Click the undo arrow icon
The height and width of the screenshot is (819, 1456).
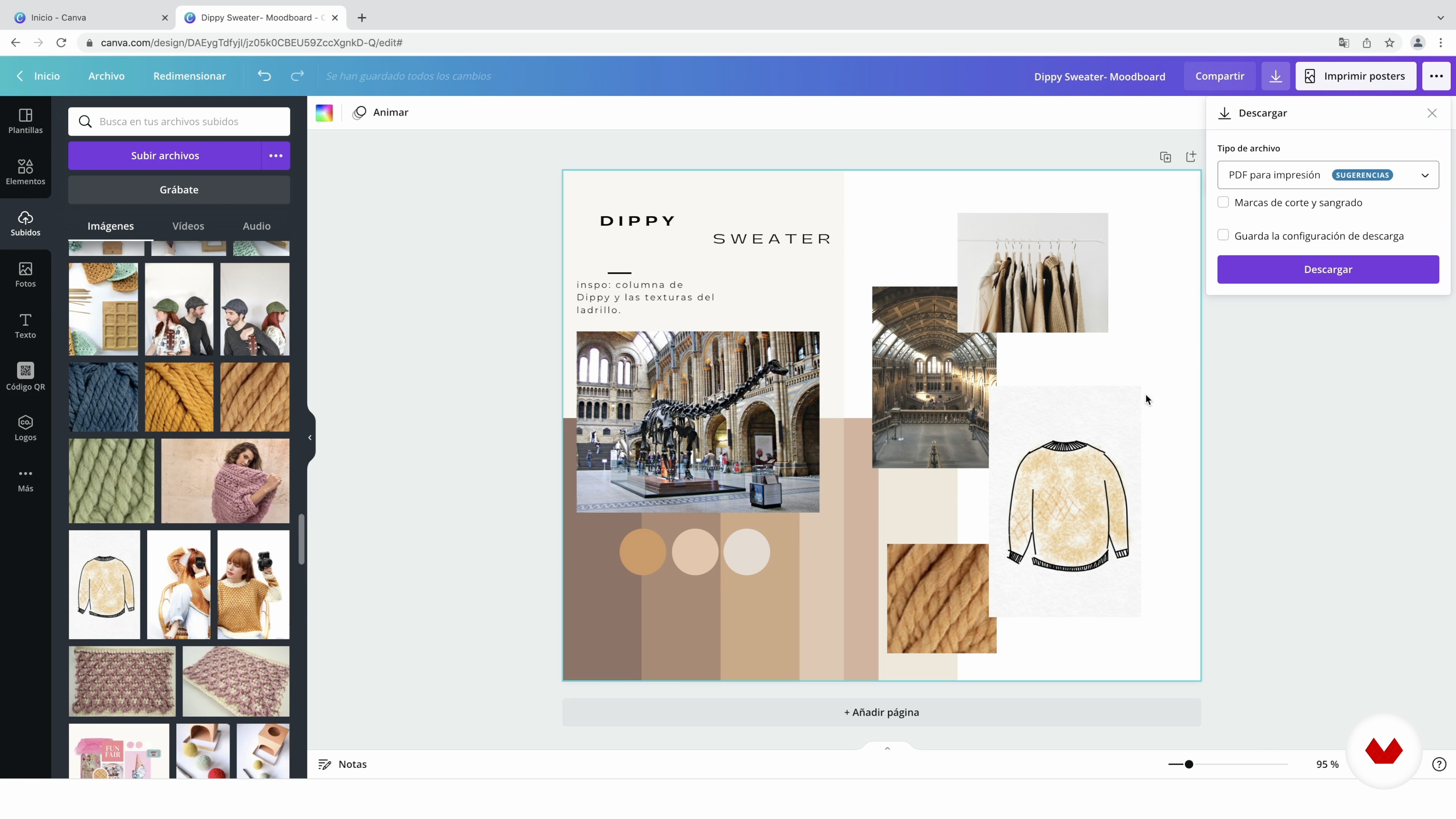[x=265, y=76]
